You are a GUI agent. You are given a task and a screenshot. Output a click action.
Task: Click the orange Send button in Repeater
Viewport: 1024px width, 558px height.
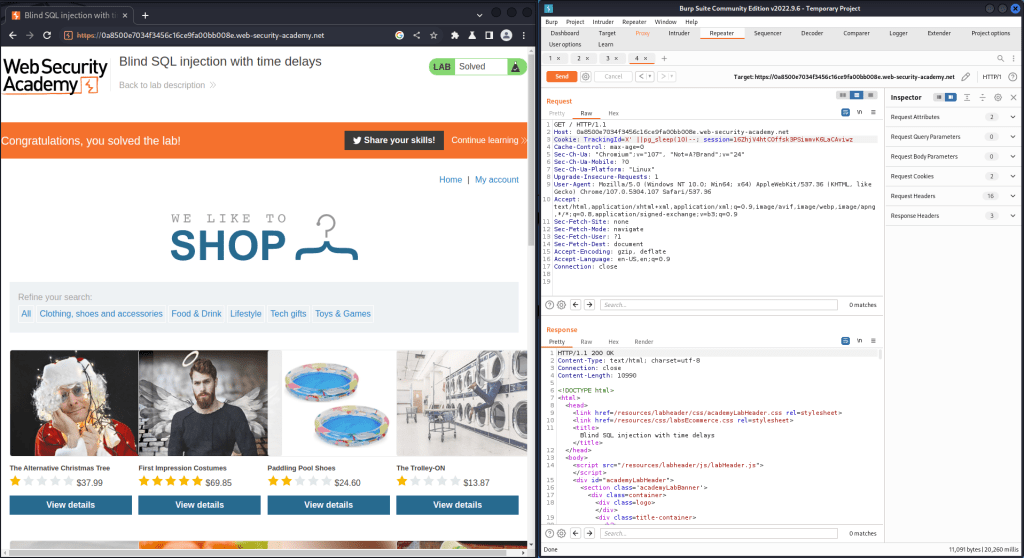point(561,76)
